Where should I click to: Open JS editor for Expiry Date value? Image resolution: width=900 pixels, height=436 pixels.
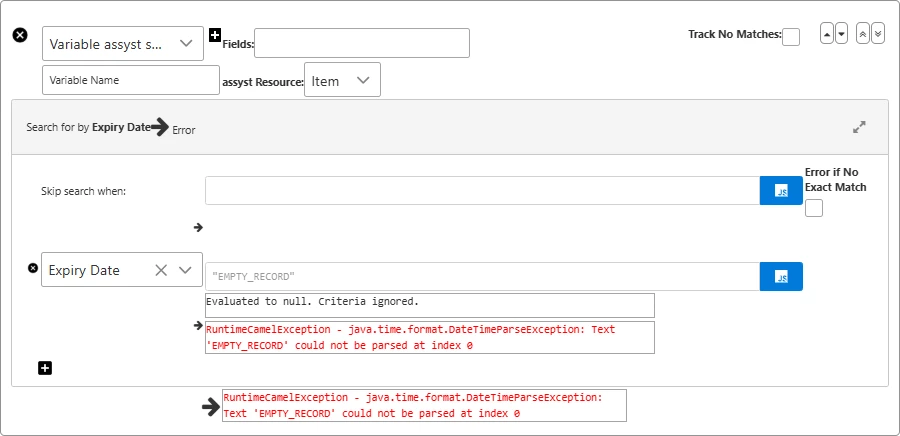point(781,276)
